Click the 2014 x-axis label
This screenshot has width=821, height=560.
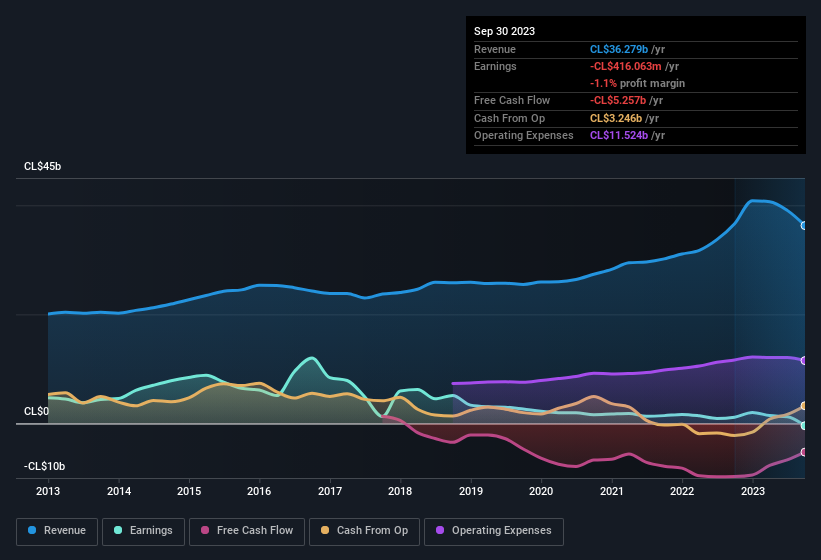[119, 491]
